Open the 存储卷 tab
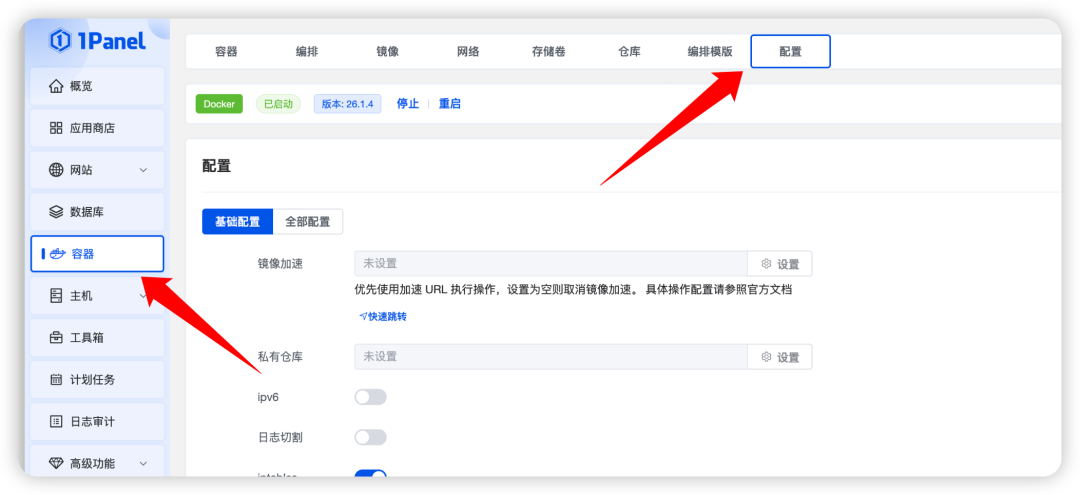 (549, 52)
